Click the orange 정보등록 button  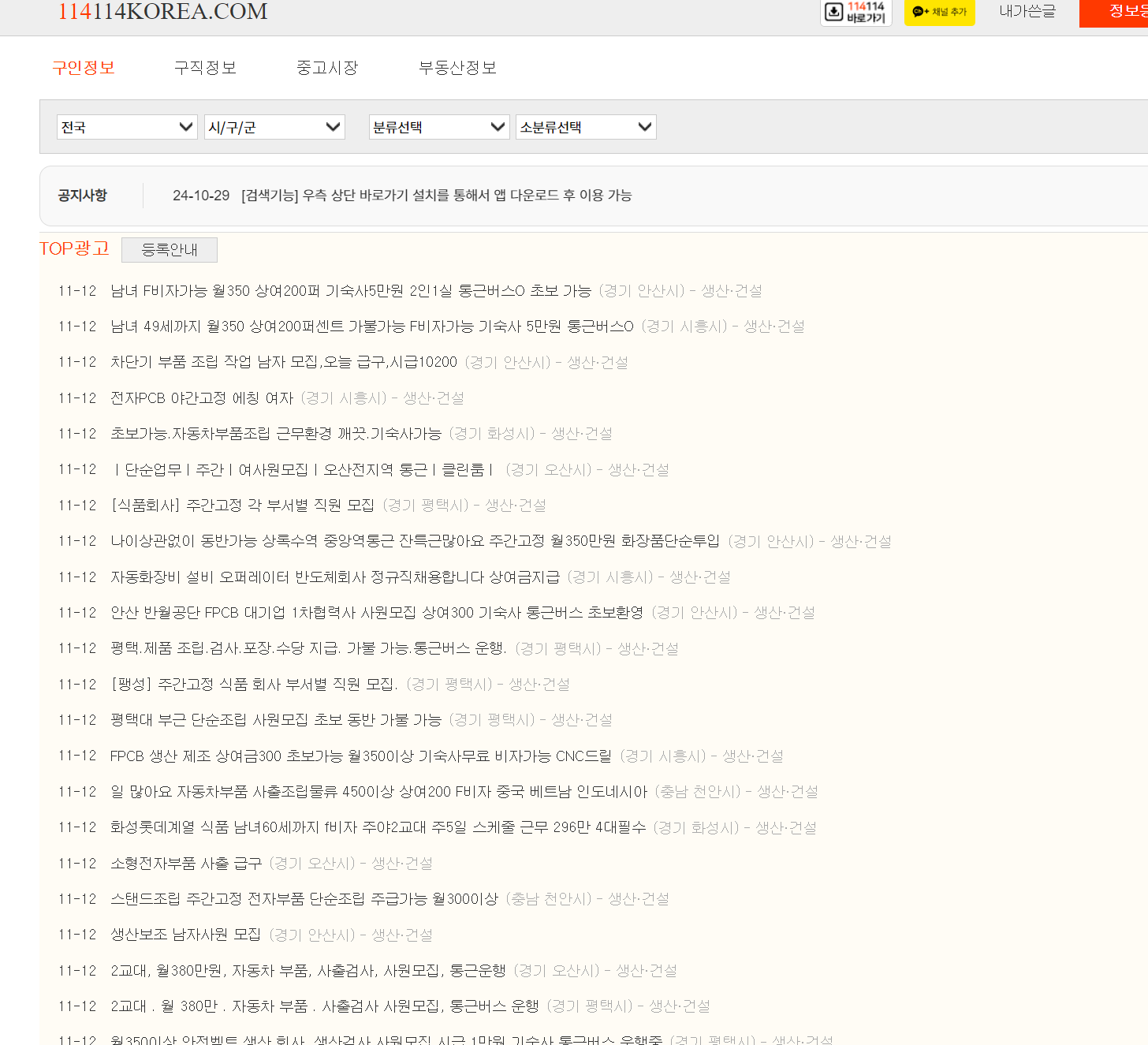pos(1113,13)
